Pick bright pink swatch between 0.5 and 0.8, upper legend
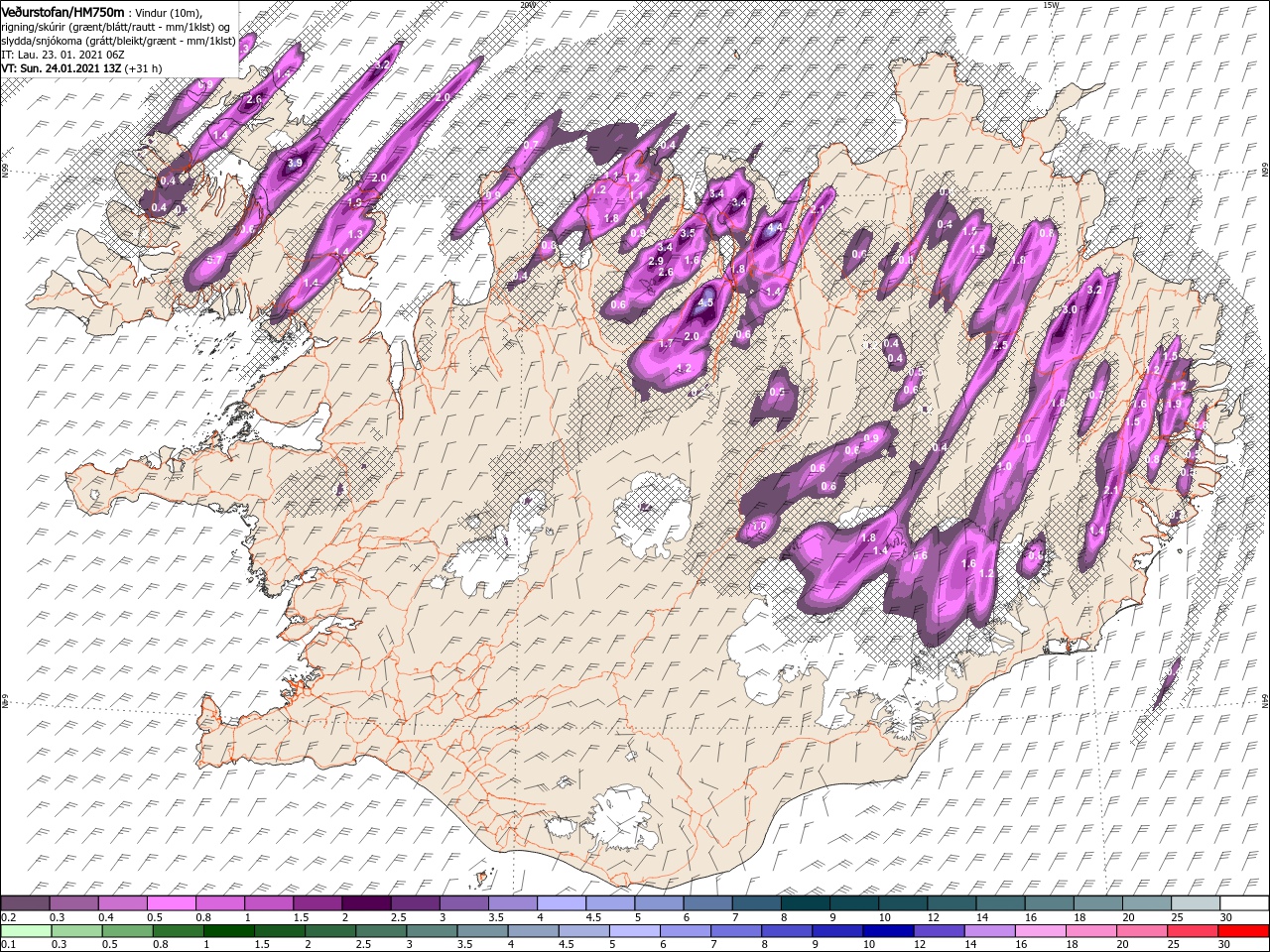 coord(171,903)
